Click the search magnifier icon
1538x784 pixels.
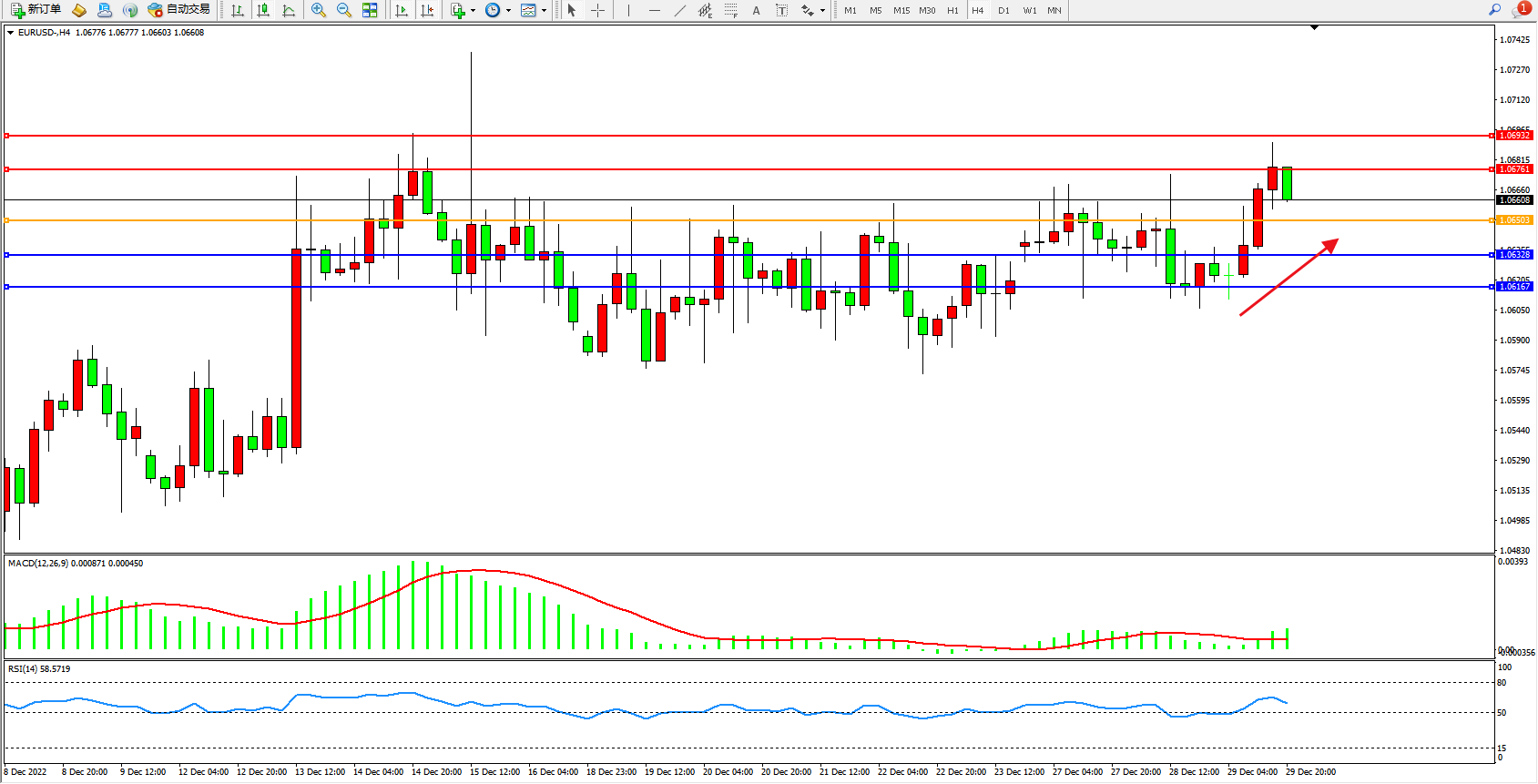[1494, 10]
